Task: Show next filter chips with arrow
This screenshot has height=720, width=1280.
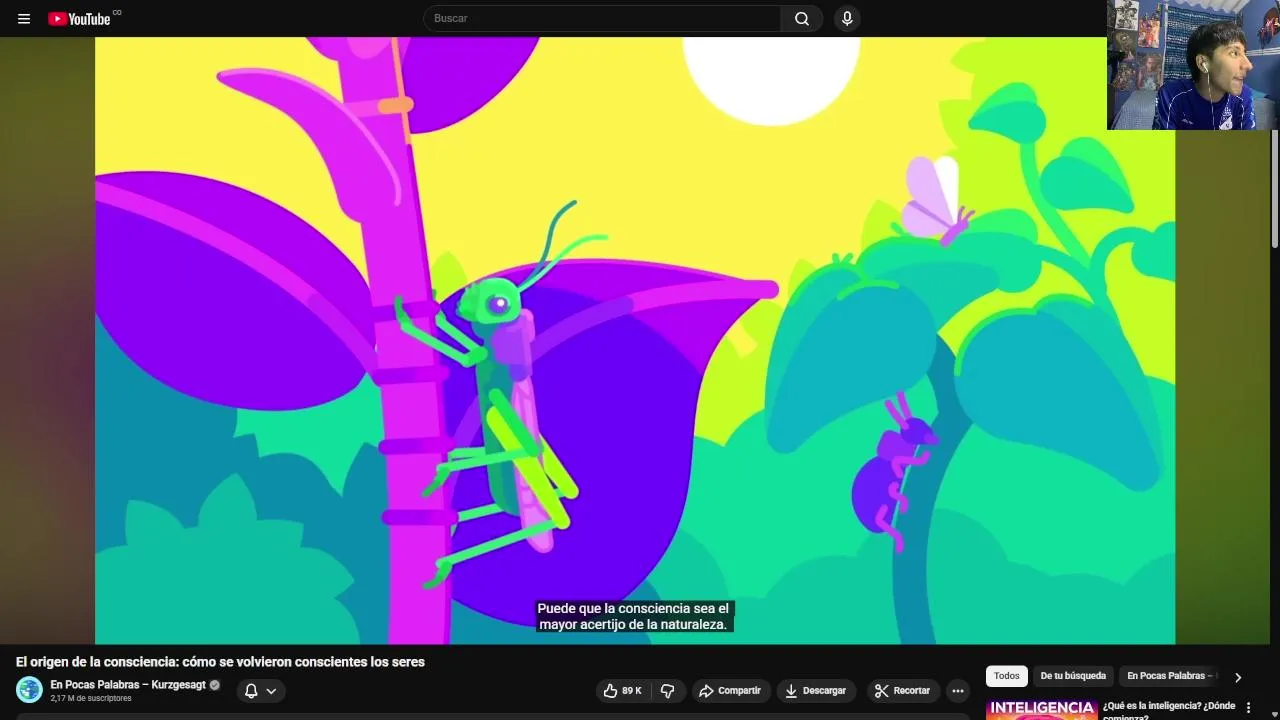Action: [x=1237, y=677]
